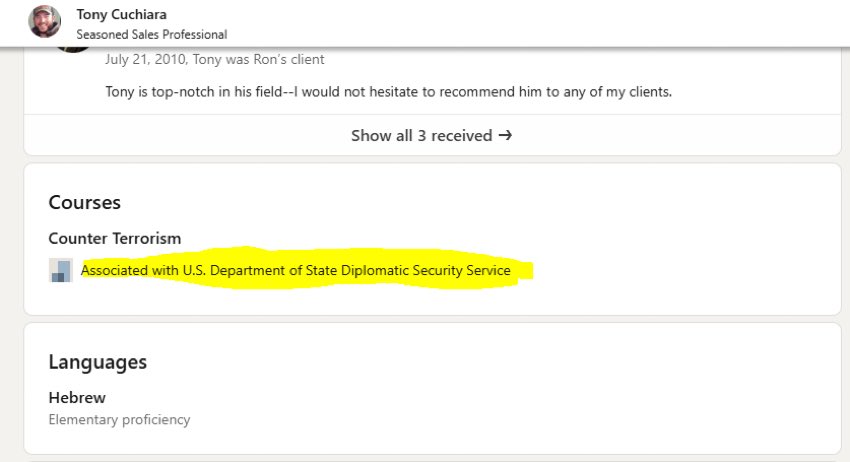
Task: Click the words Diplomatic Security Service
Action: pyautogui.click(x=426, y=270)
